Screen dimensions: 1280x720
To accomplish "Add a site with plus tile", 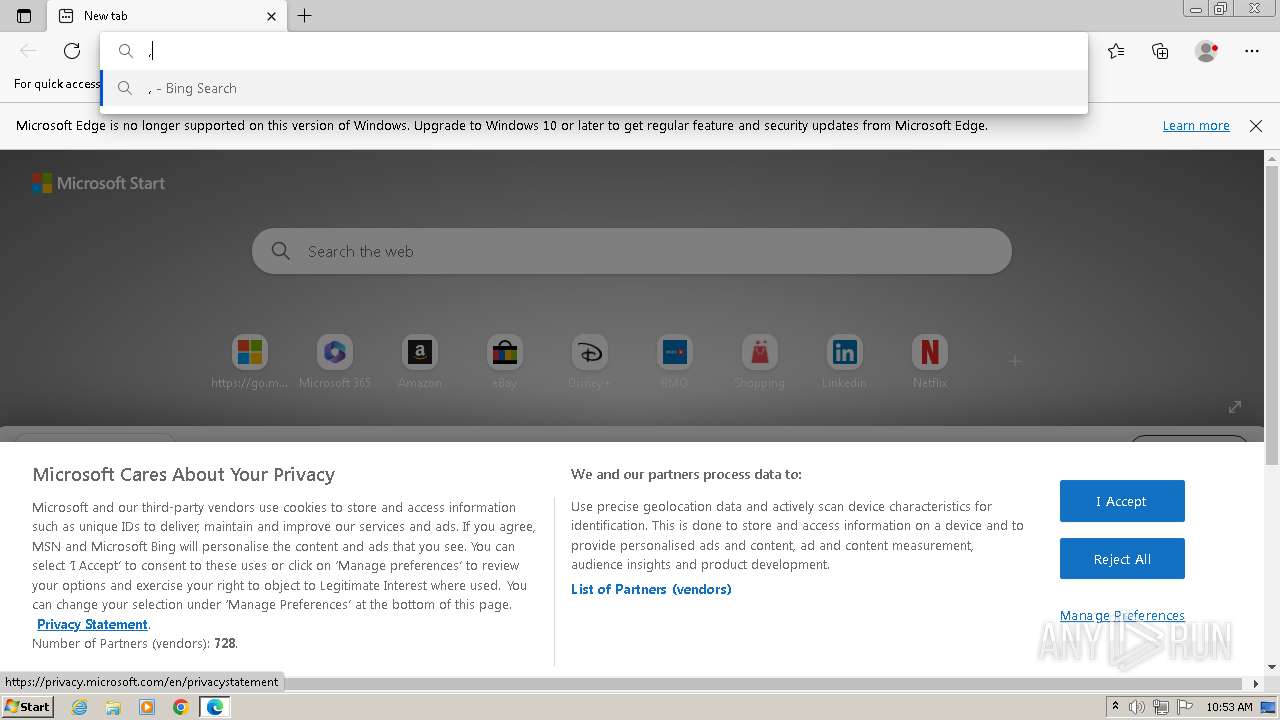I will point(1015,361).
